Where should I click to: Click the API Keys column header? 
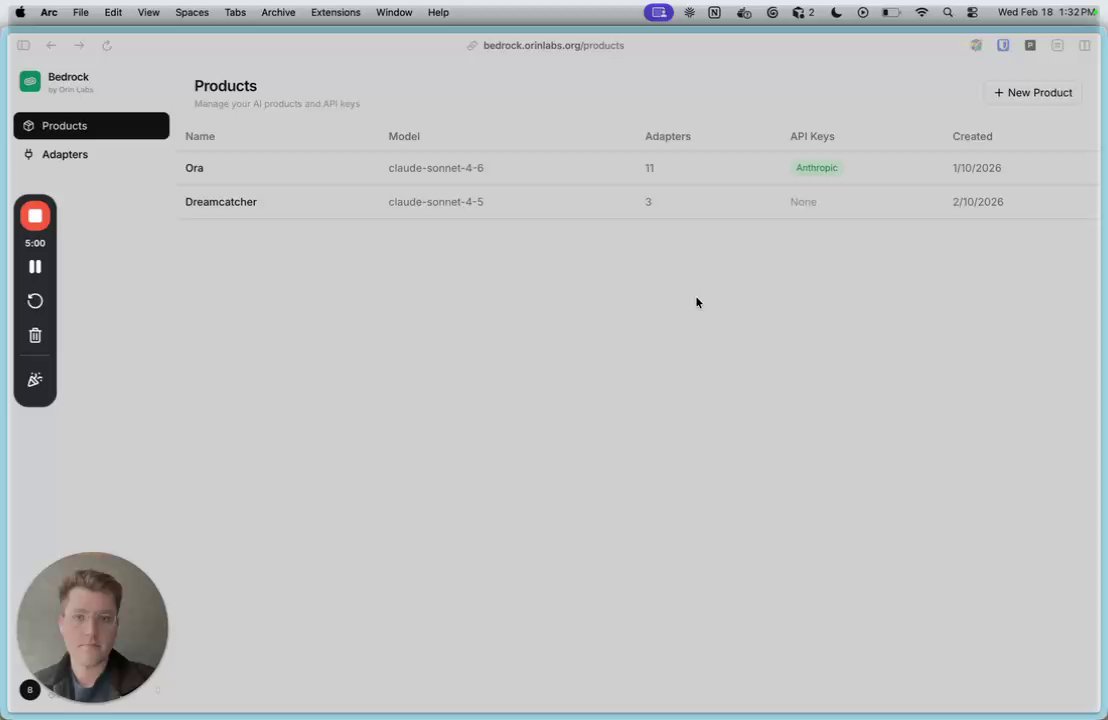click(812, 136)
